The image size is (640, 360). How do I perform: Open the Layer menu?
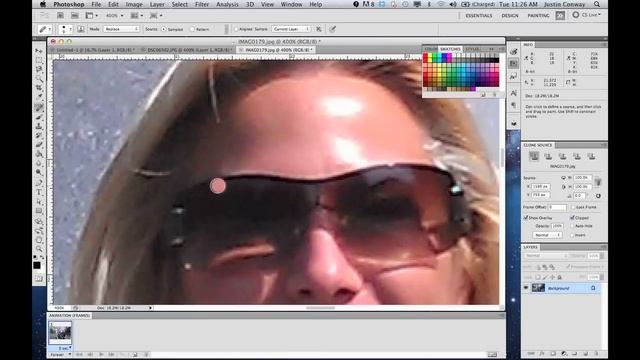tap(157, 4)
